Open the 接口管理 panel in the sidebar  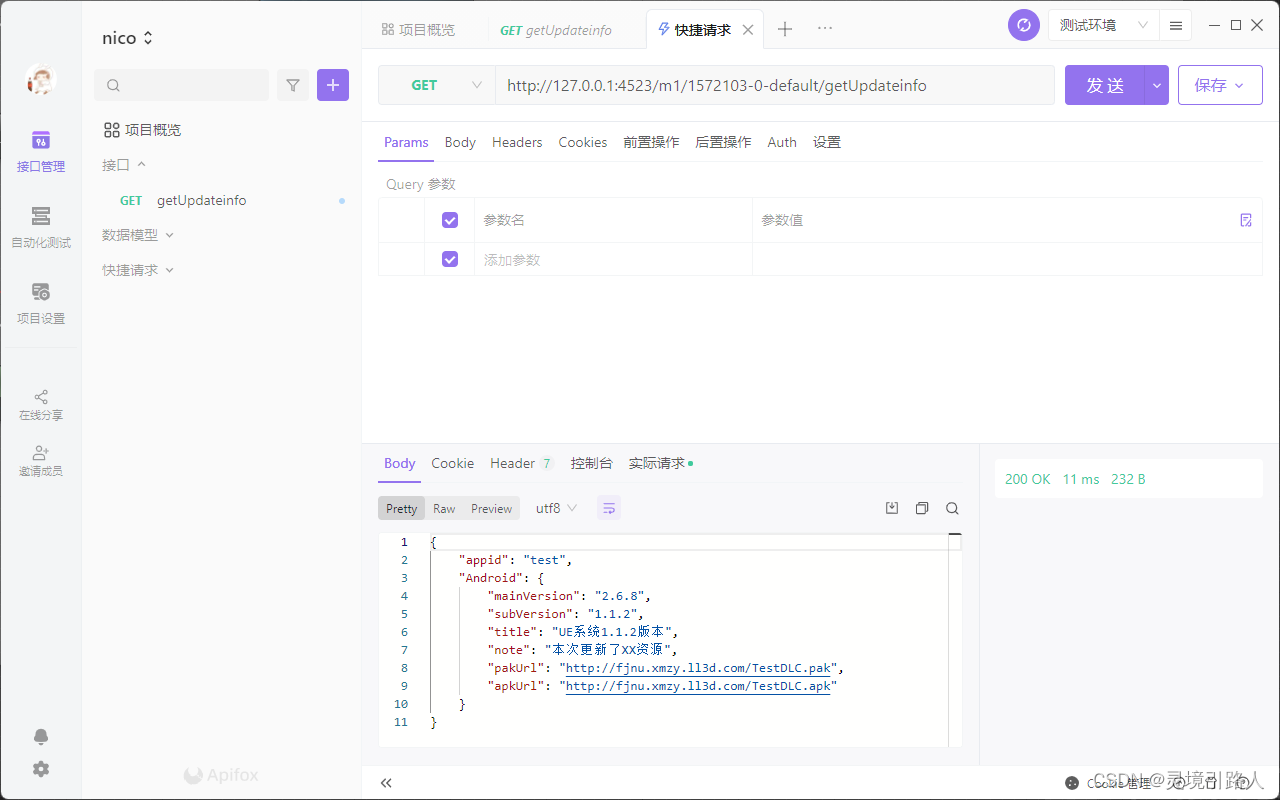(x=40, y=152)
